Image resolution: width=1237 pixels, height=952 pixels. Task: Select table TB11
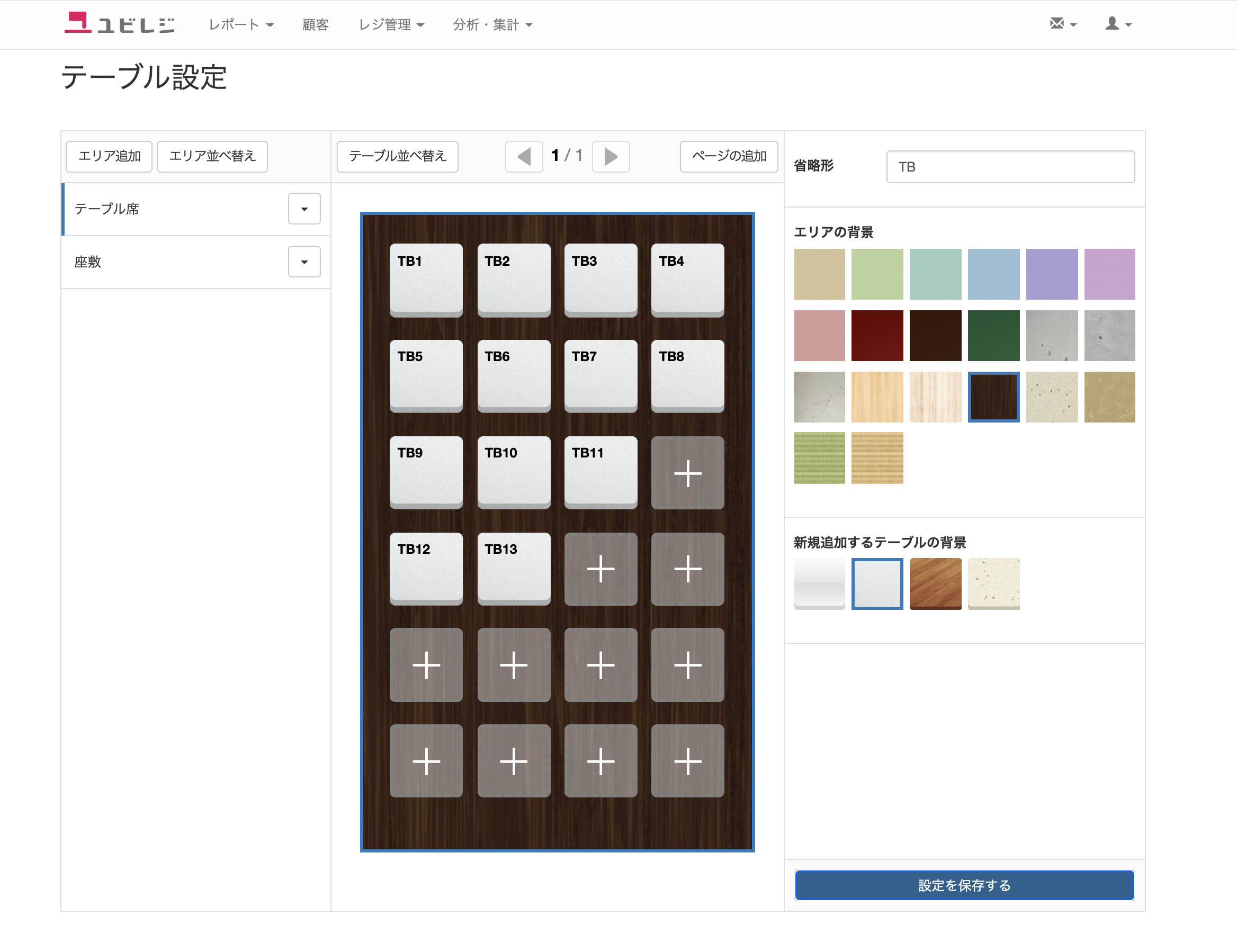click(x=601, y=472)
